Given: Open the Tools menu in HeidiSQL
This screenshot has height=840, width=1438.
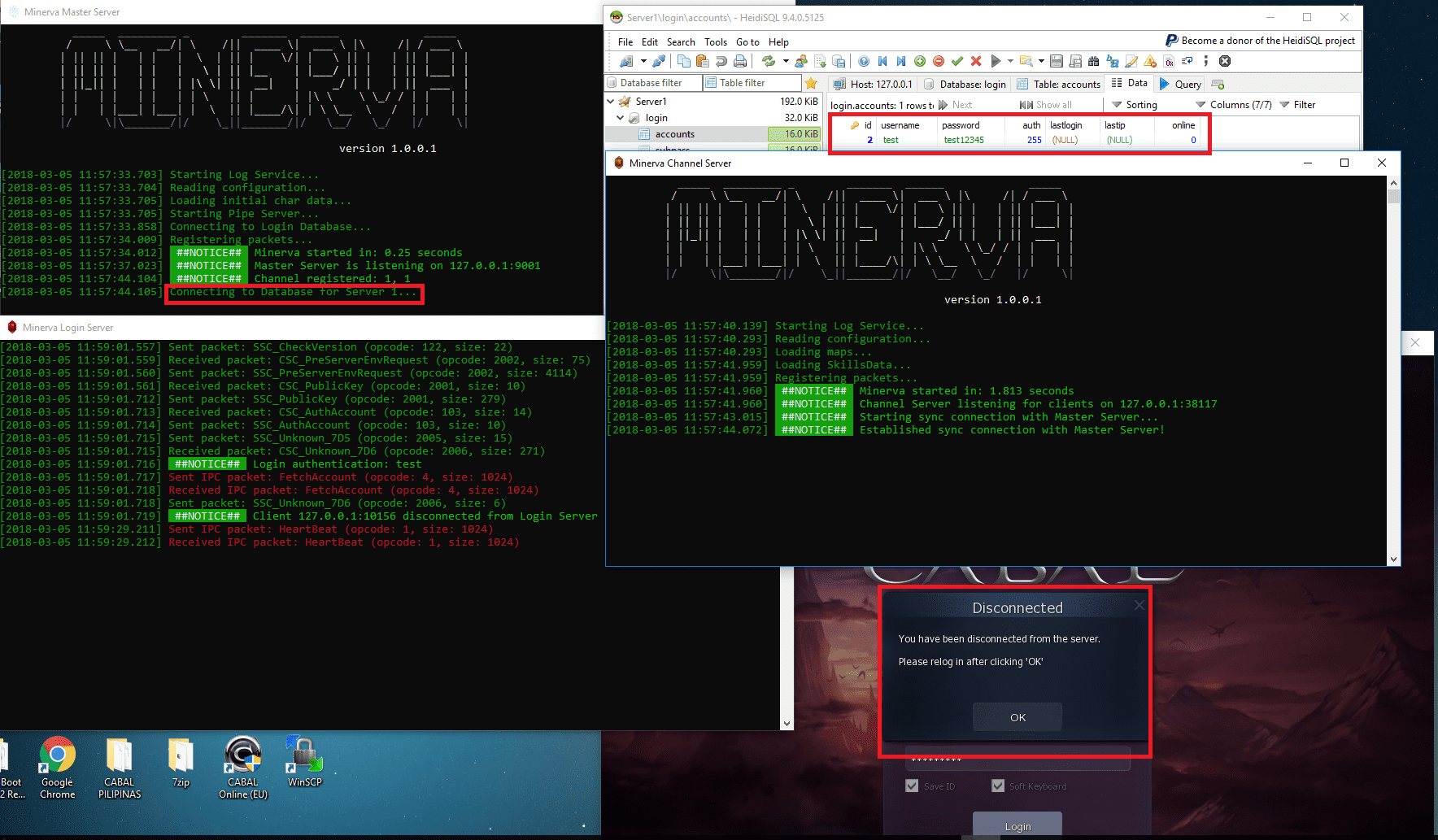Looking at the screenshot, I should pos(716,42).
